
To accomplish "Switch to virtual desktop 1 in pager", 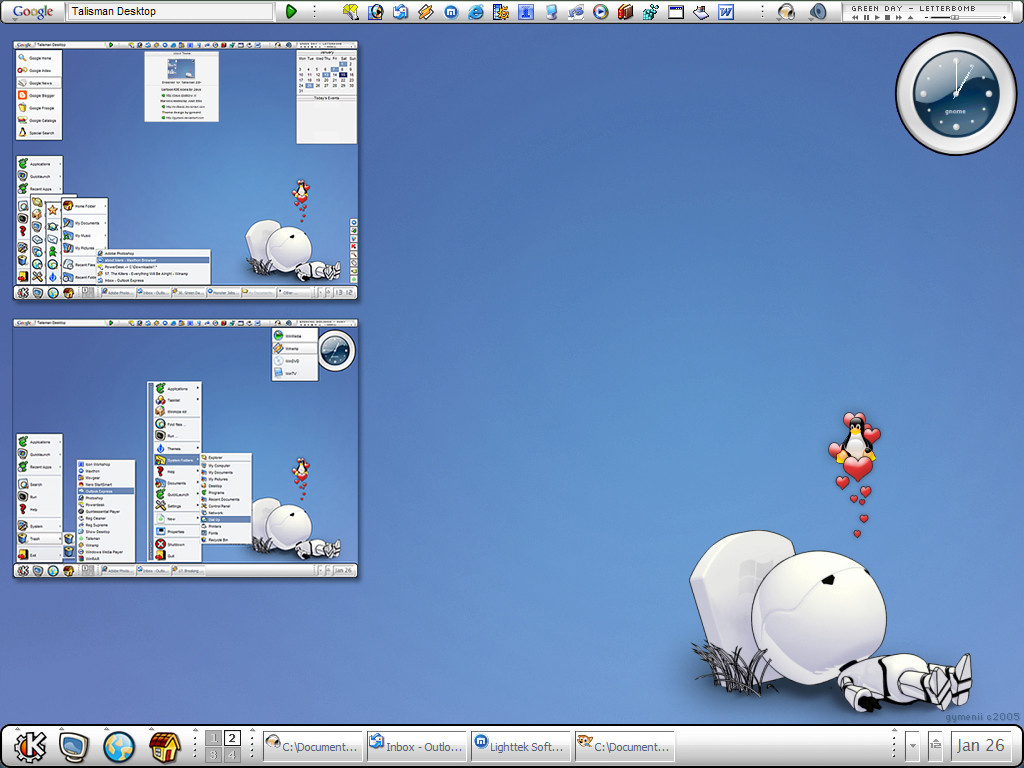I will [x=213, y=739].
